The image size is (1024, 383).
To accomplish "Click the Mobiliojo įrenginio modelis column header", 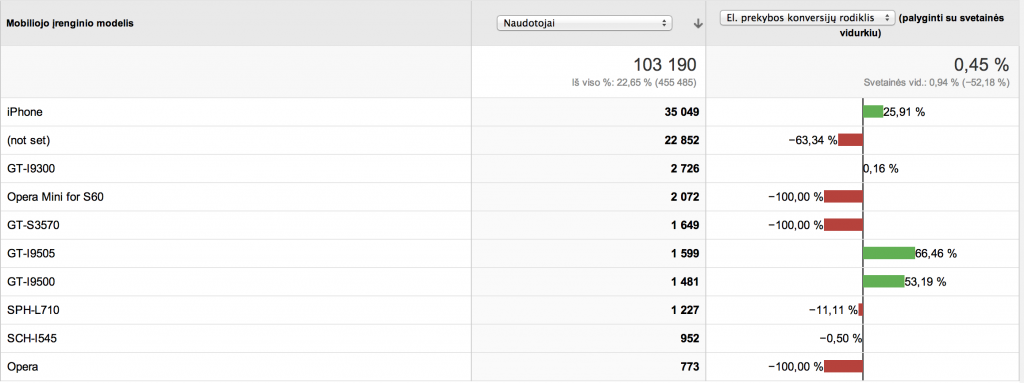I will tap(65, 24).
